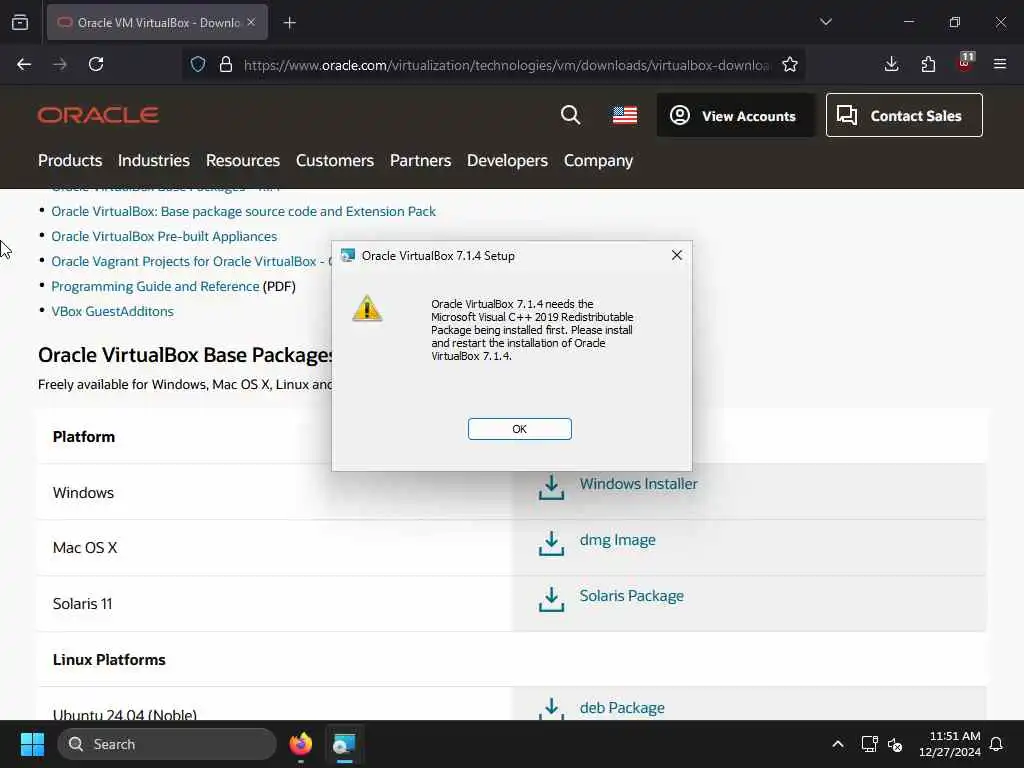This screenshot has width=1024, height=768.
Task: Open the recent browsing view icon
Action: coord(20,22)
